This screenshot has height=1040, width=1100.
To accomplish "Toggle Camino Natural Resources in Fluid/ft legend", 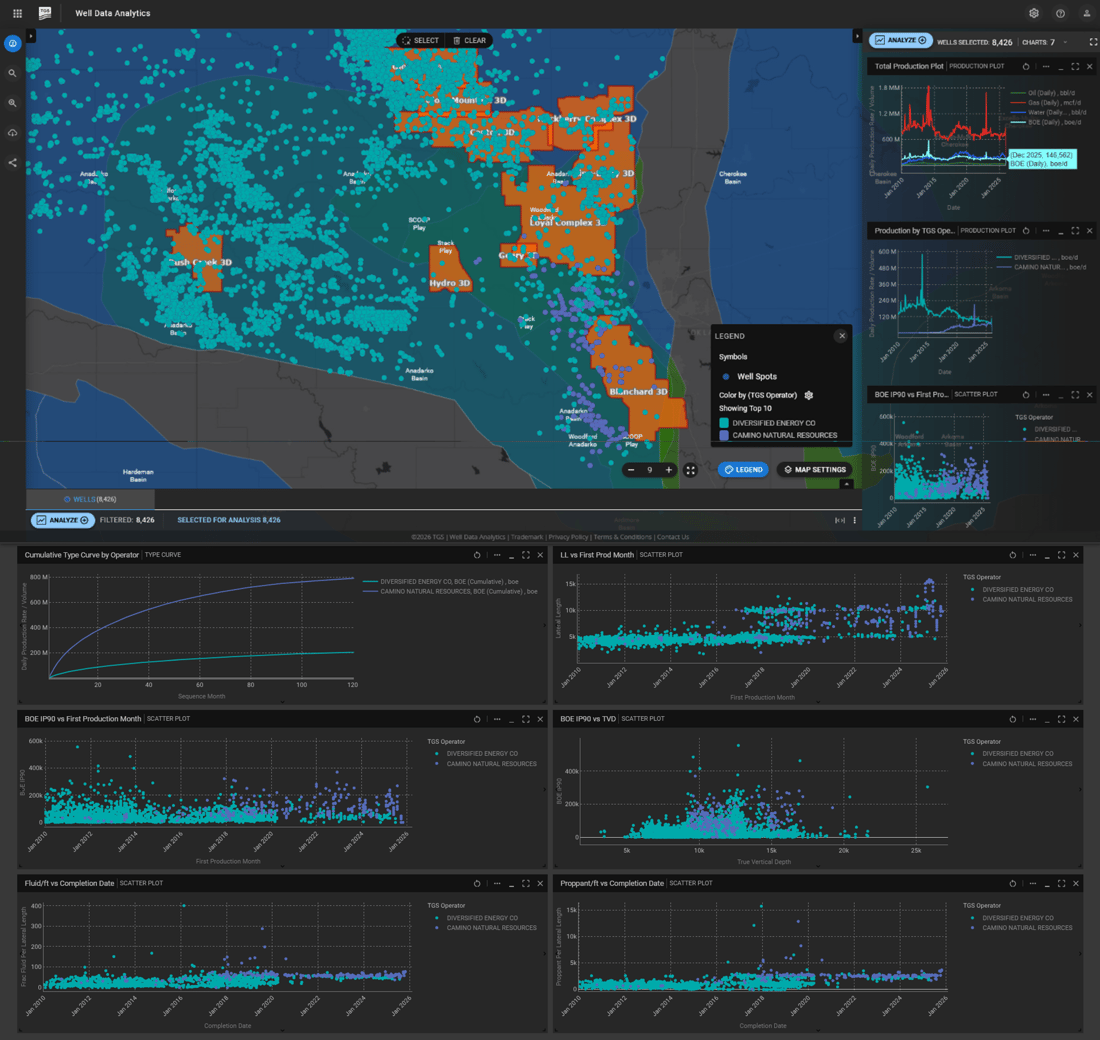I will coord(486,928).
